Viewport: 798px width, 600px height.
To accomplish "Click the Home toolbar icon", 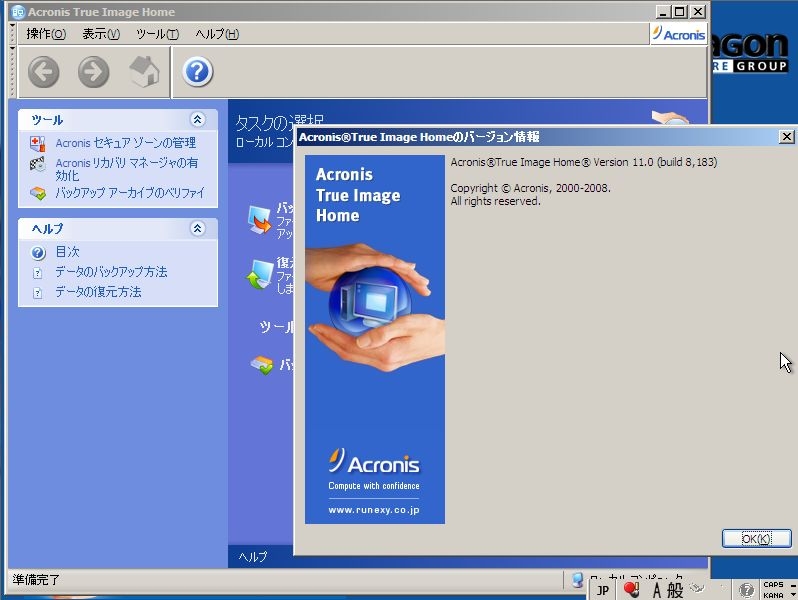I will click(144, 72).
